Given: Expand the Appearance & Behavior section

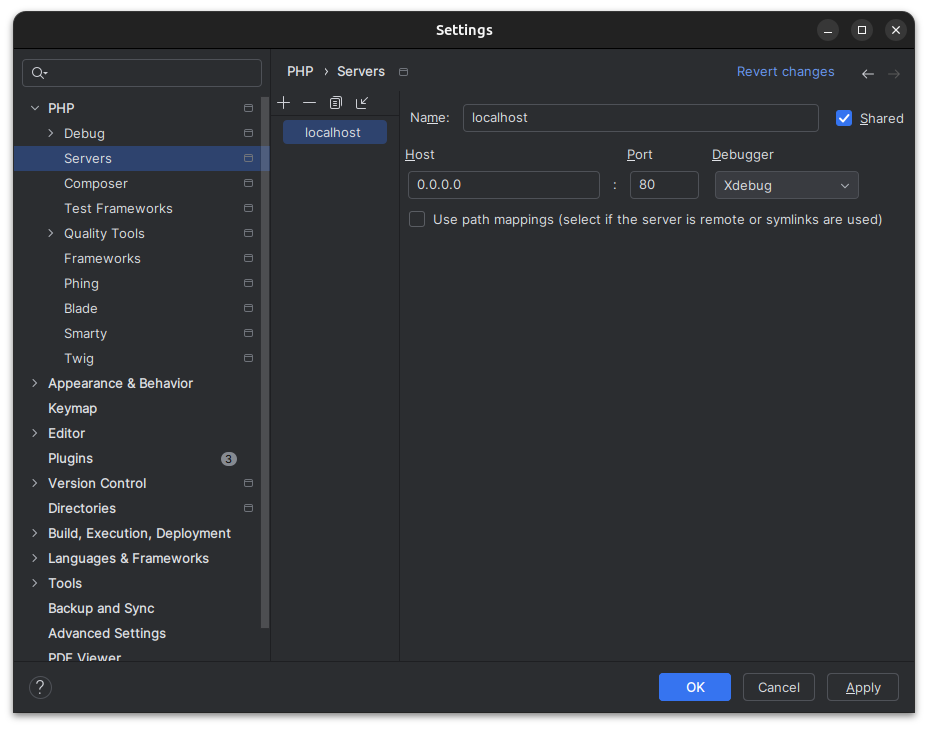Looking at the screenshot, I should click(x=35, y=383).
